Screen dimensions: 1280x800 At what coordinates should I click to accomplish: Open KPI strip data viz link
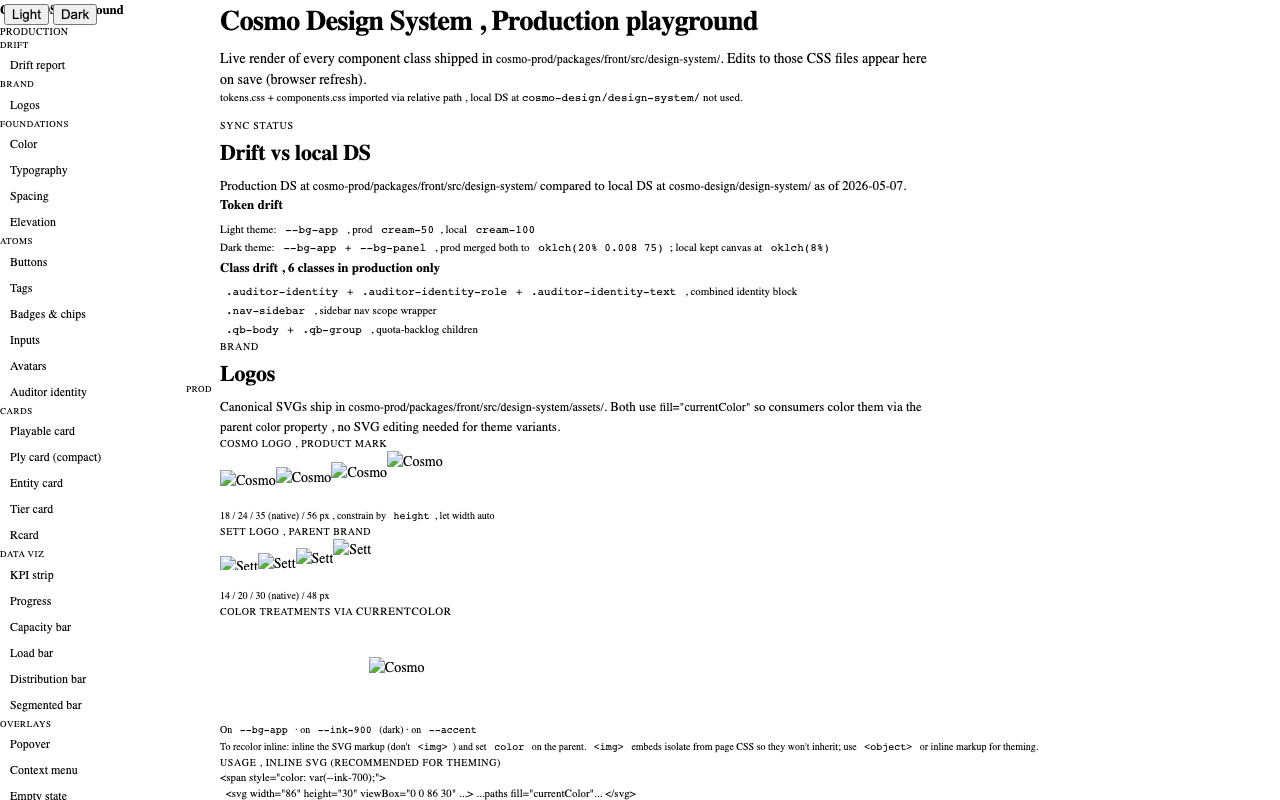tap(32, 575)
